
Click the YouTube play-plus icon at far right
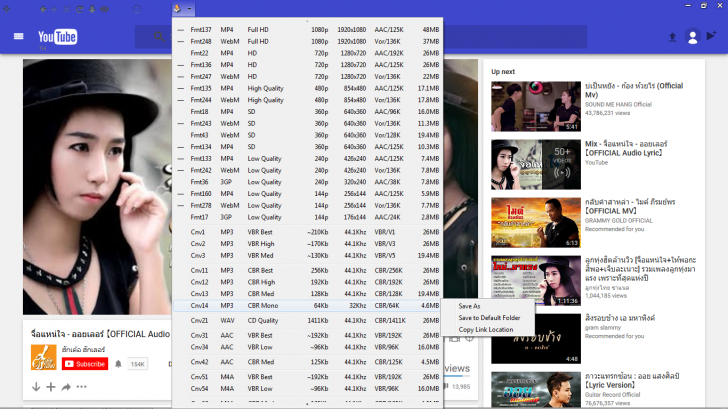point(711,36)
